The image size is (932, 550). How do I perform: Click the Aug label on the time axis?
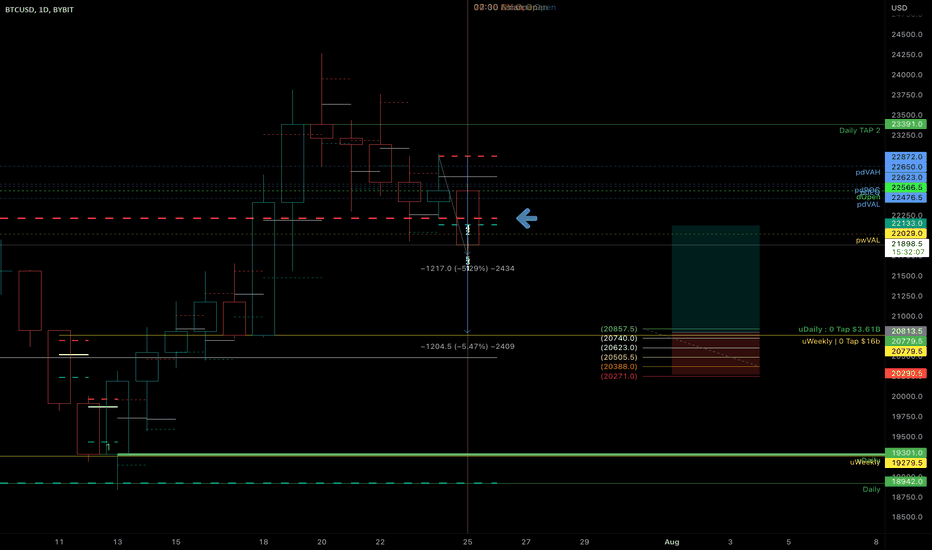[x=672, y=542]
